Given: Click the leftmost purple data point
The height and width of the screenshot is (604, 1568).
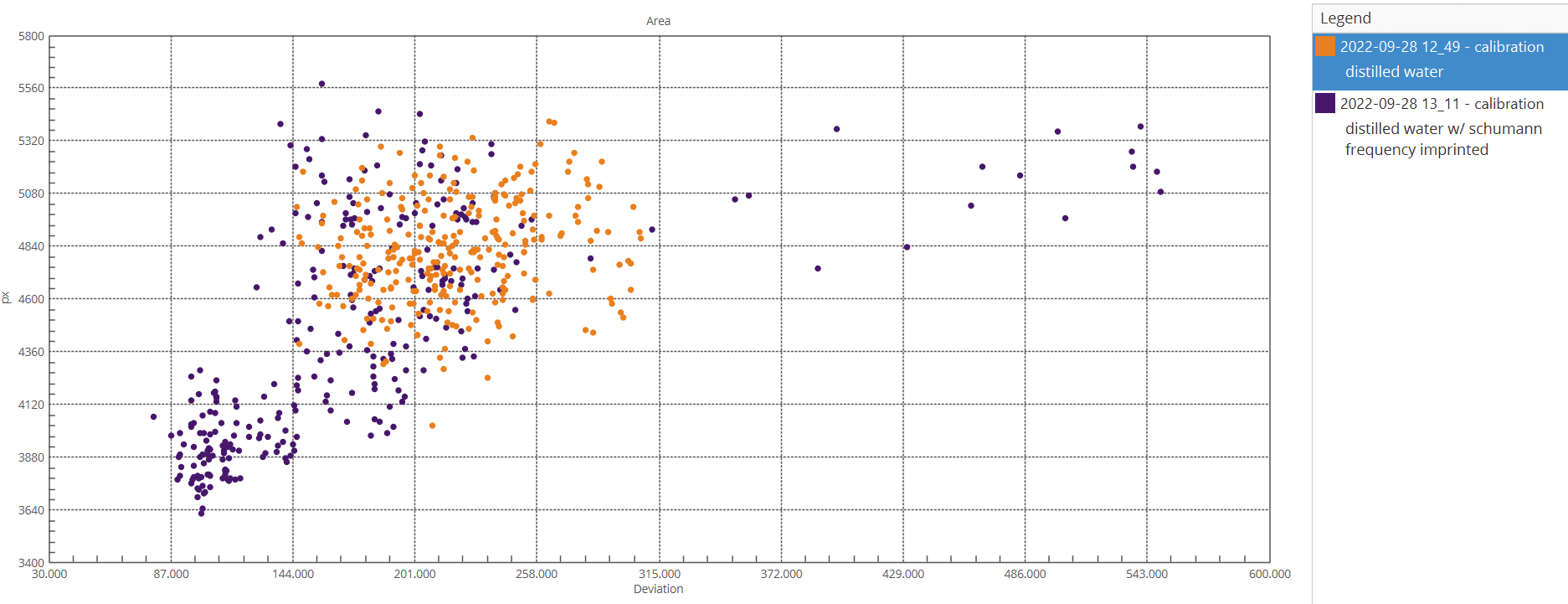Looking at the screenshot, I should click(153, 416).
